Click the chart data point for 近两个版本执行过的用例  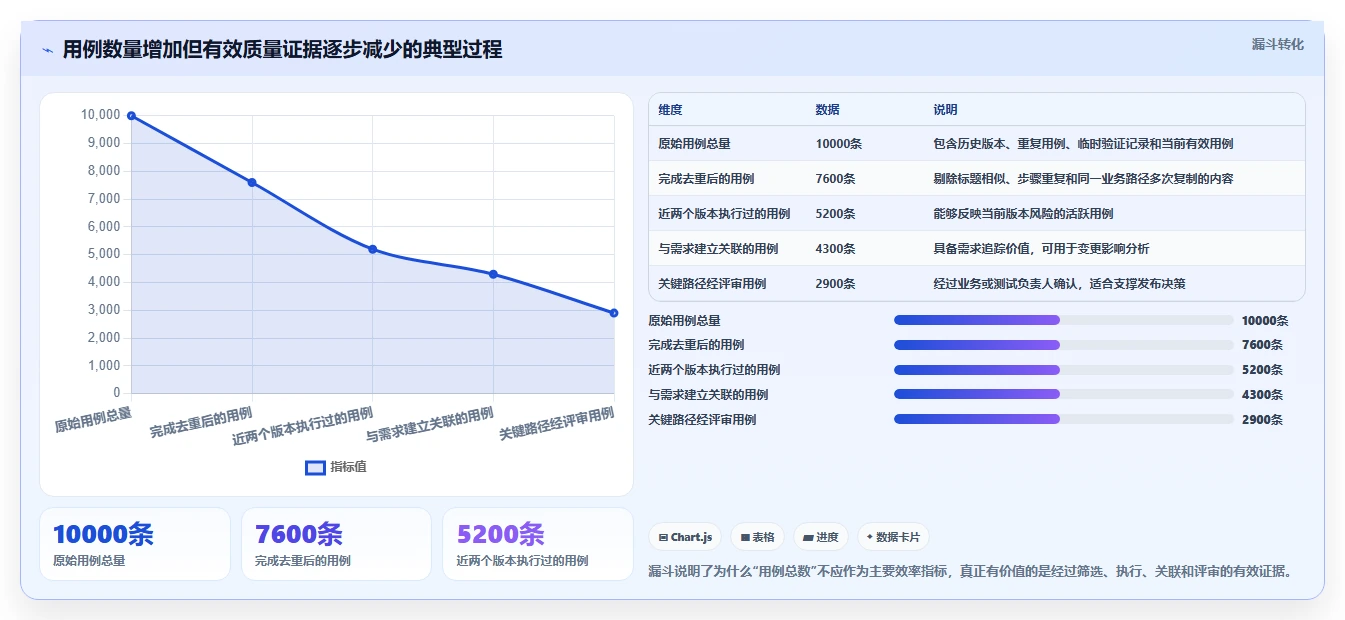tap(372, 249)
